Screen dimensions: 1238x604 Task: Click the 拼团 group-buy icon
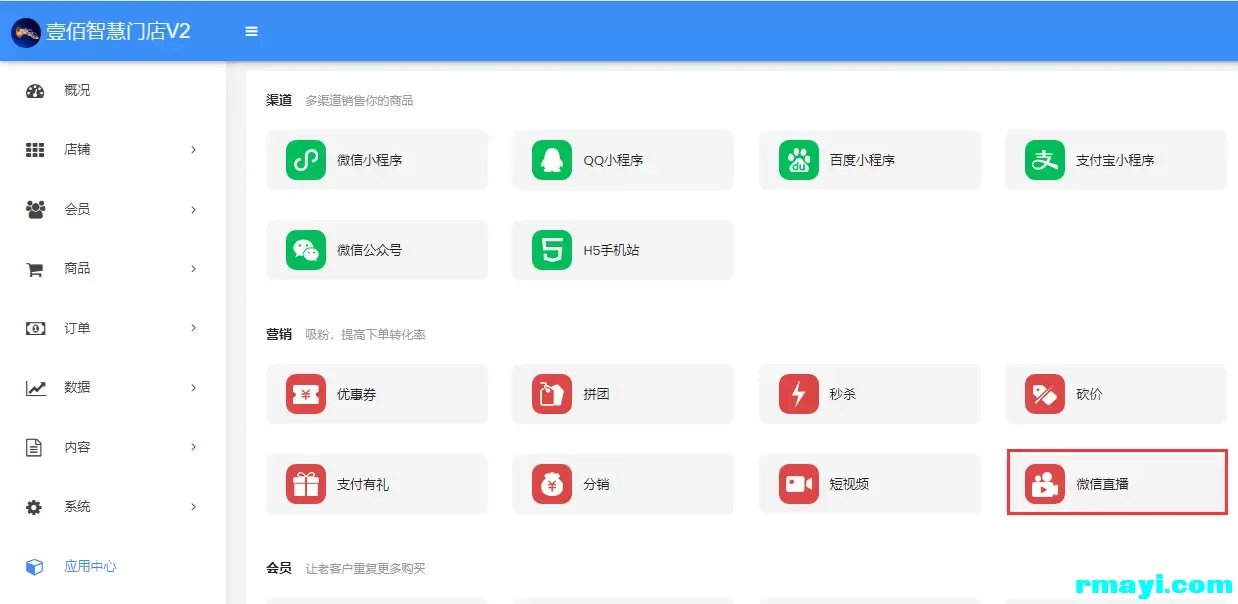point(552,394)
